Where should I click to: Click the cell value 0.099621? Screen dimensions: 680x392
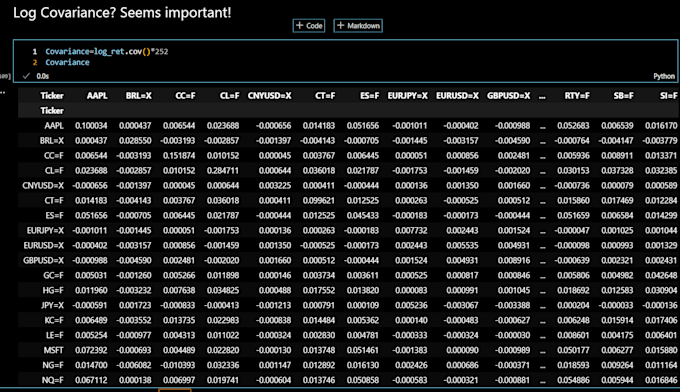click(319, 201)
